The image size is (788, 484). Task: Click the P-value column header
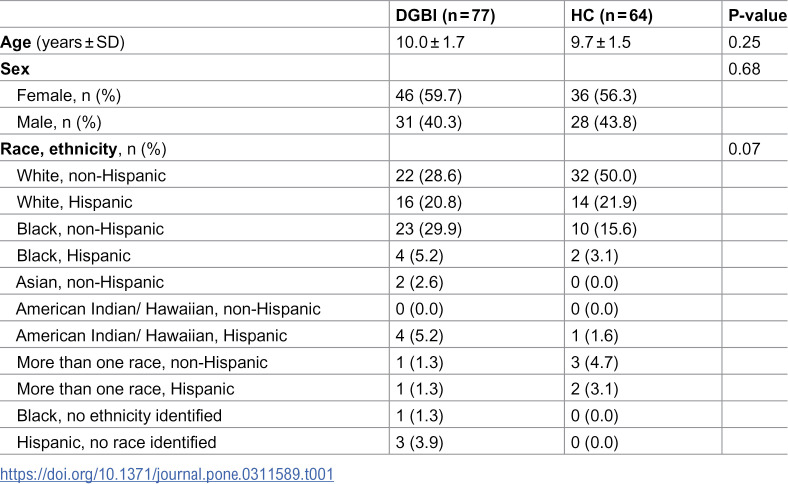pos(757,16)
